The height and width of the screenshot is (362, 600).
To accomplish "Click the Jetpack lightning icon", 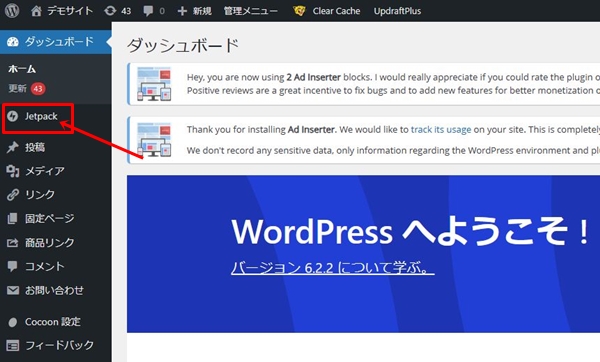I will (13, 116).
